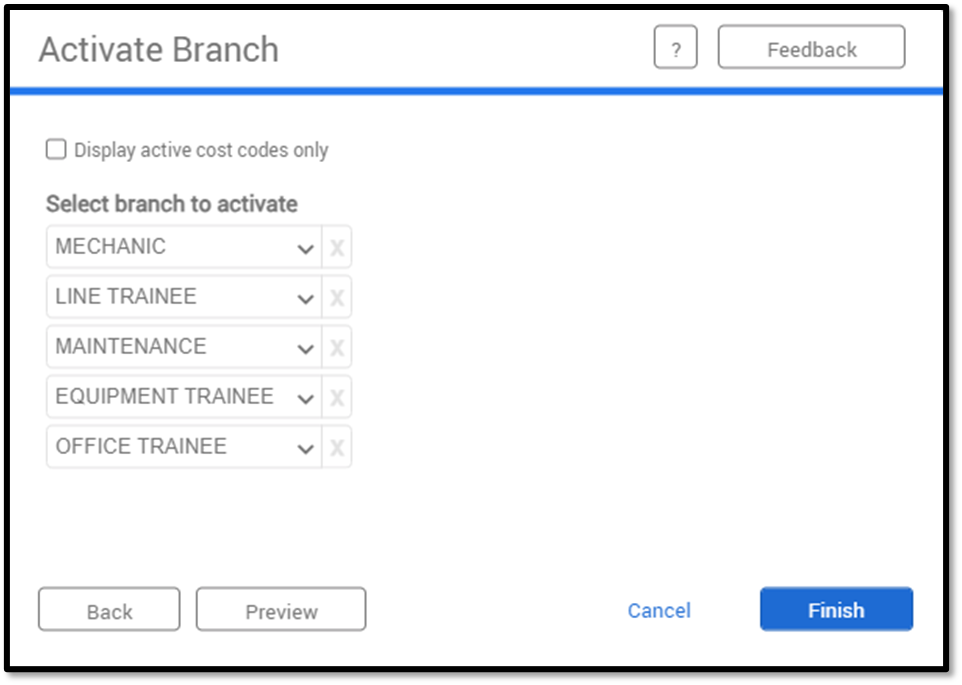Remove the MECHANIC branch using its X icon
The height and width of the screenshot is (685, 962).
(337, 246)
